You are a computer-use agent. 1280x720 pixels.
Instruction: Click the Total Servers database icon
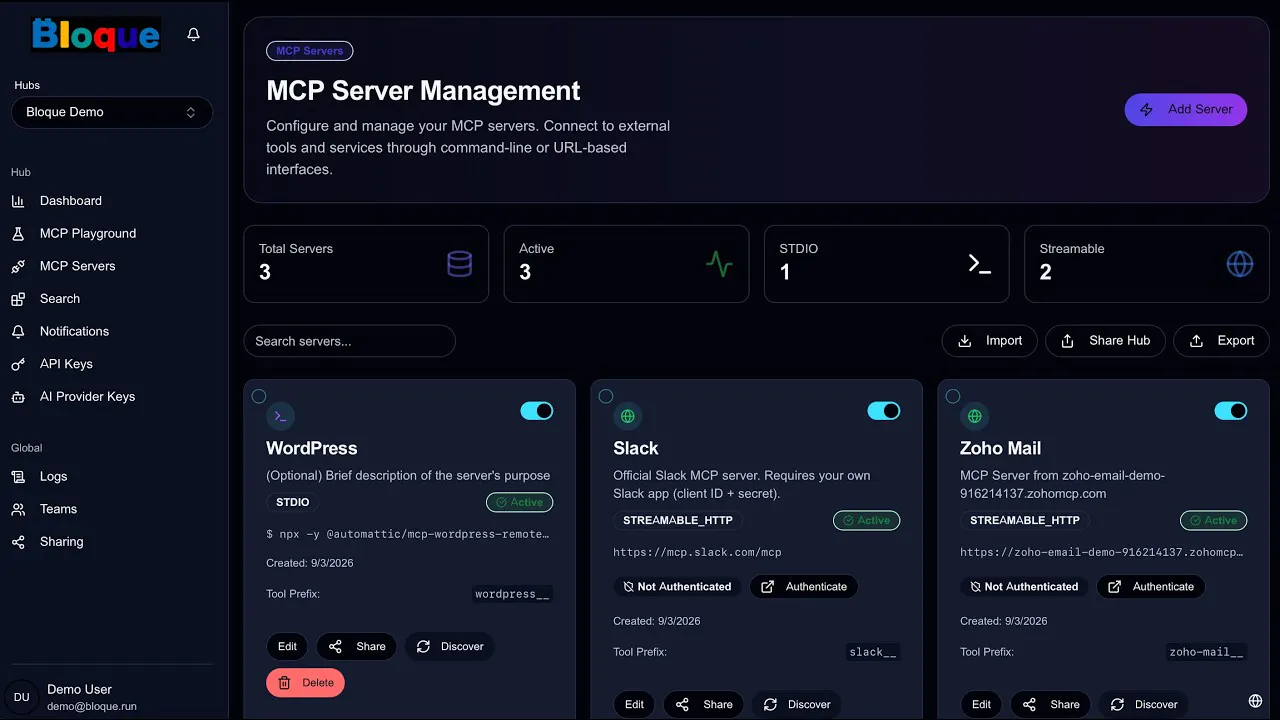click(x=459, y=264)
